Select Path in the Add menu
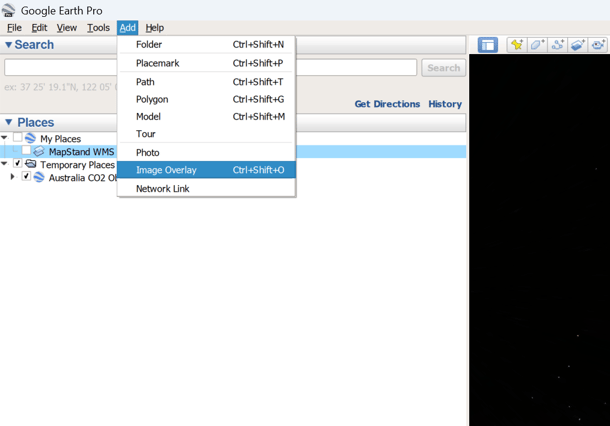This screenshot has width=610, height=426. (206, 82)
